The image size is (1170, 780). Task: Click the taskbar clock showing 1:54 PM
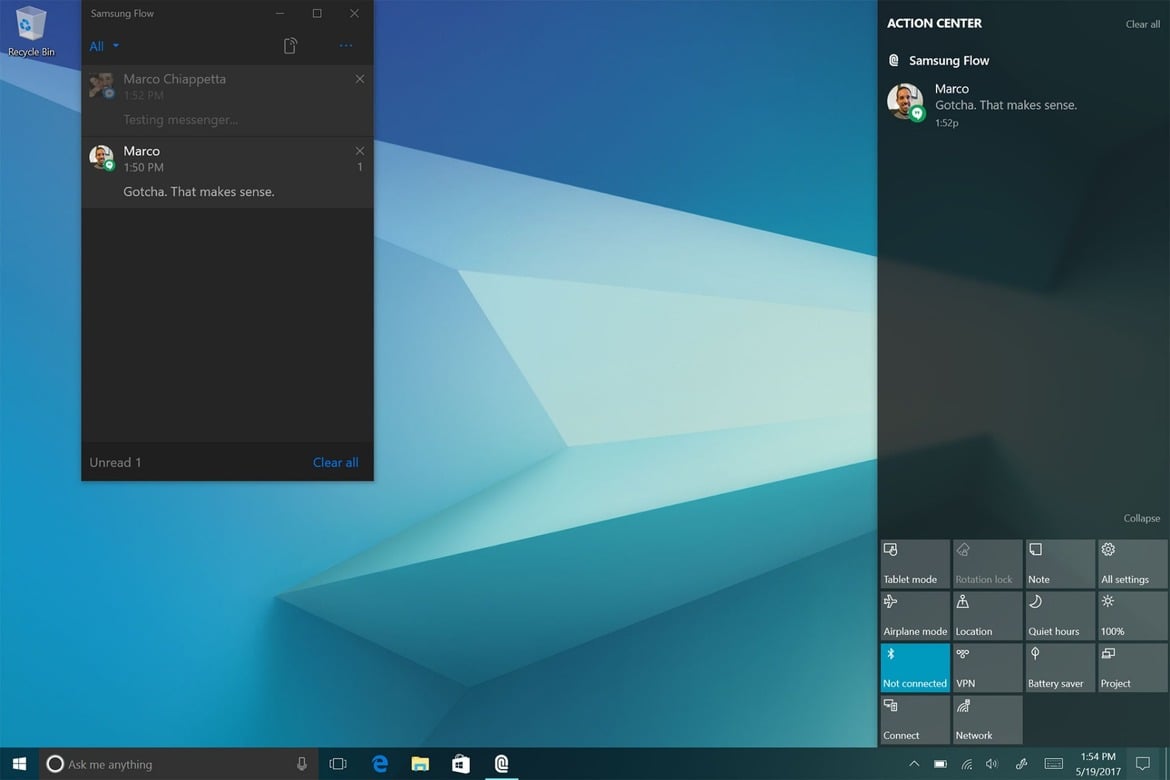click(x=1098, y=764)
